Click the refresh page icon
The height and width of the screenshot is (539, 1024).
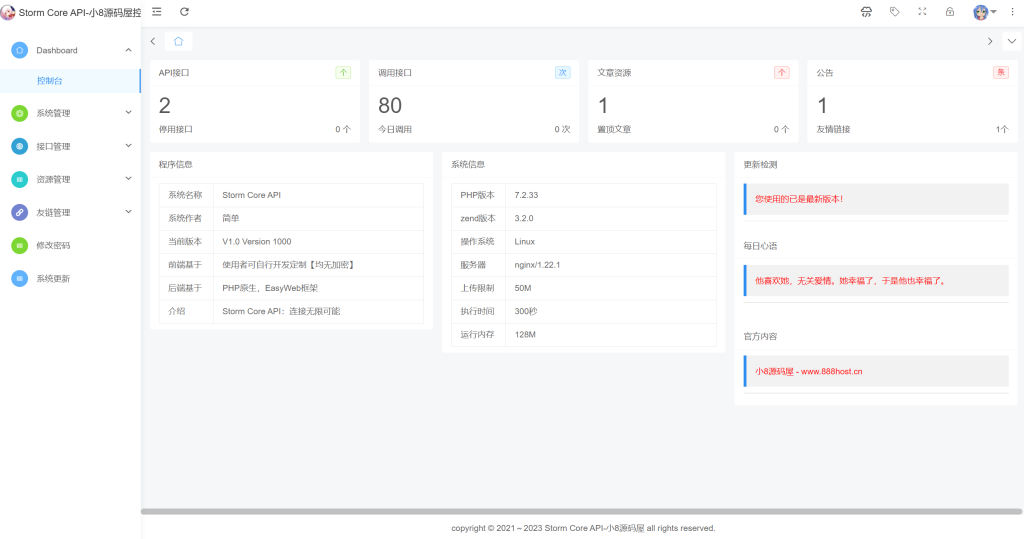coord(184,12)
